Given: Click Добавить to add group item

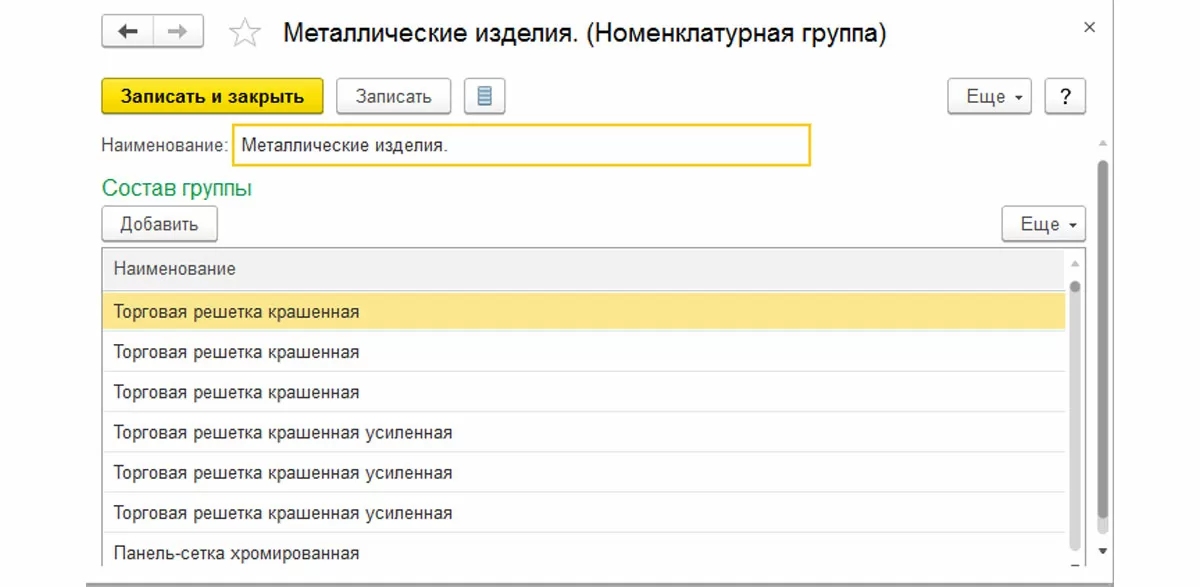Looking at the screenshot, I should tap(159, 224).
